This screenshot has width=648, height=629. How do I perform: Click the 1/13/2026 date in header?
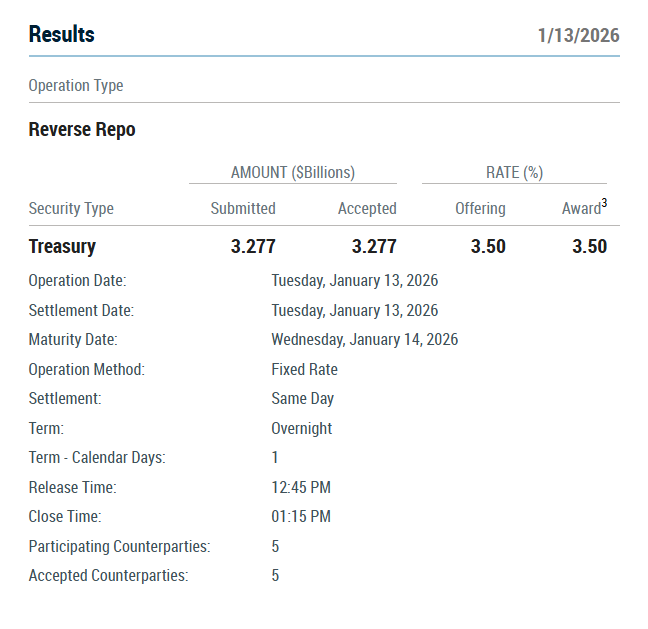pos(578,36)
